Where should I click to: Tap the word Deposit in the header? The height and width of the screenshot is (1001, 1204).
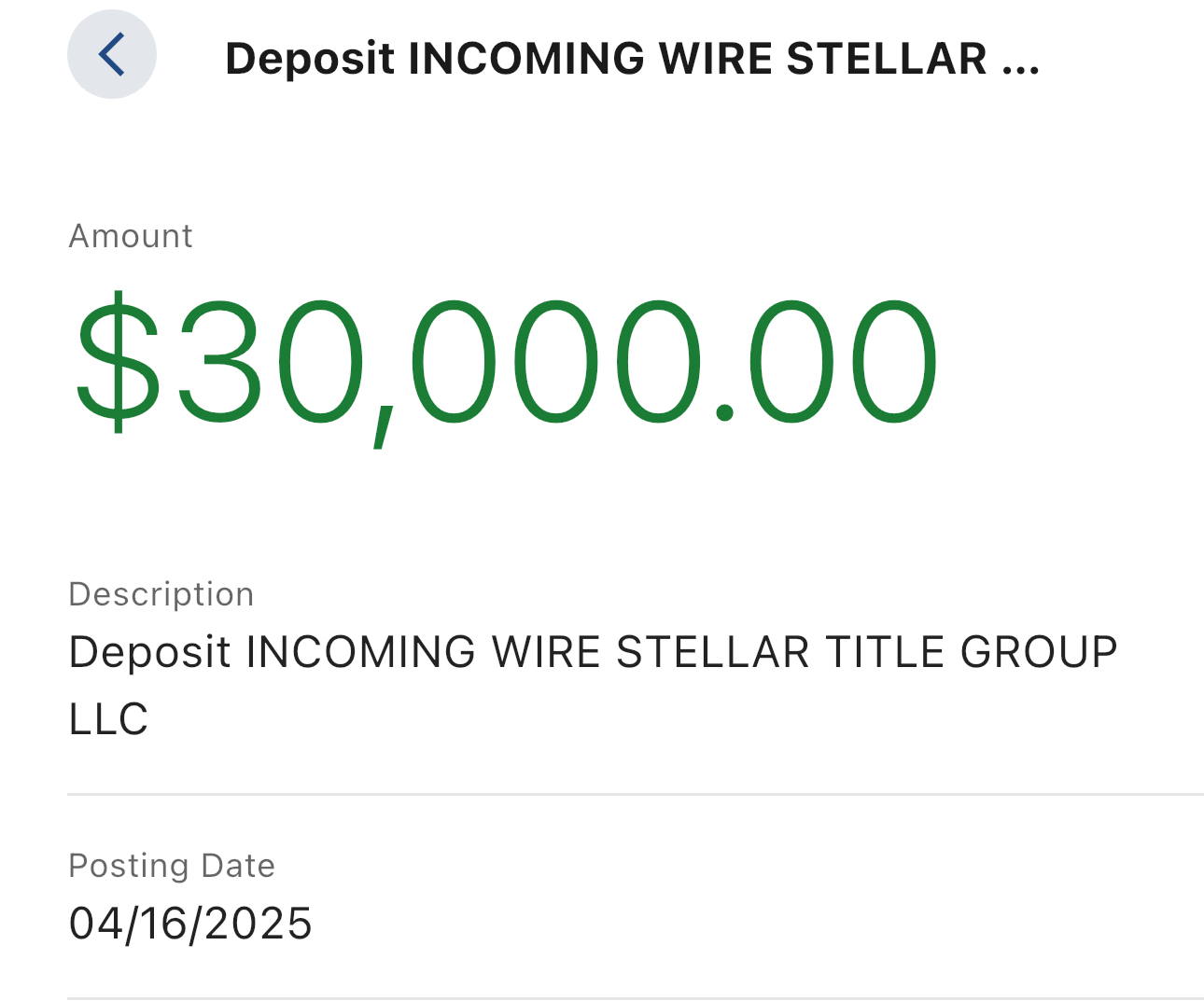click(x=310, y=60)
